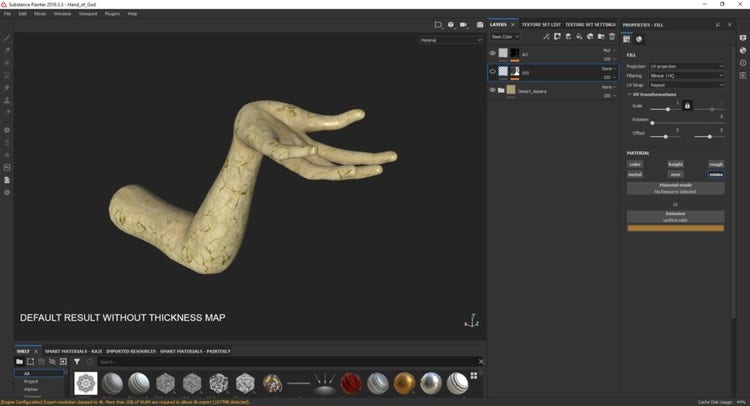Click the orange Emissive uniform color swatch
This screenshot has height=406, width=750.
[x=675, y=228]
